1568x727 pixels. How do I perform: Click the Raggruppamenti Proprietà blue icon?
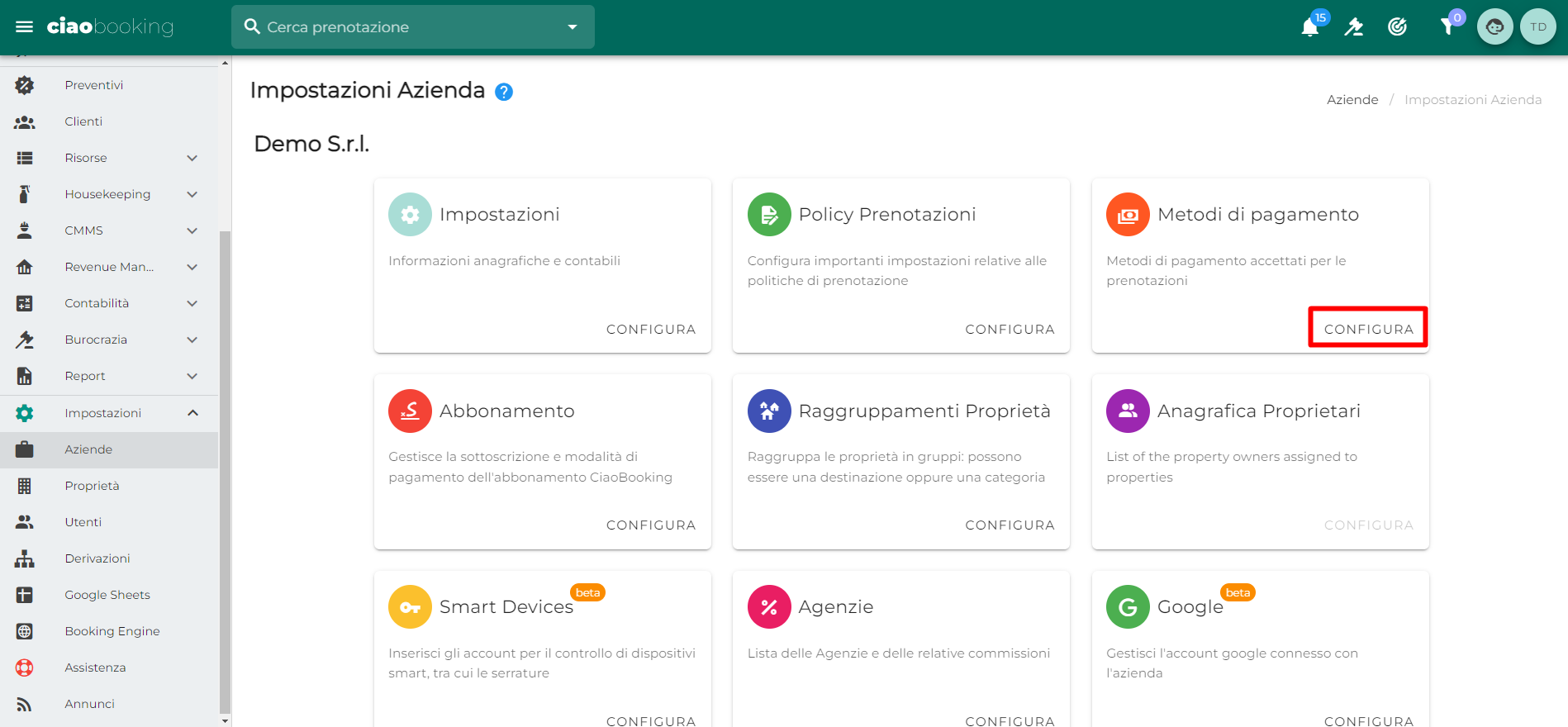click(769, 411)
